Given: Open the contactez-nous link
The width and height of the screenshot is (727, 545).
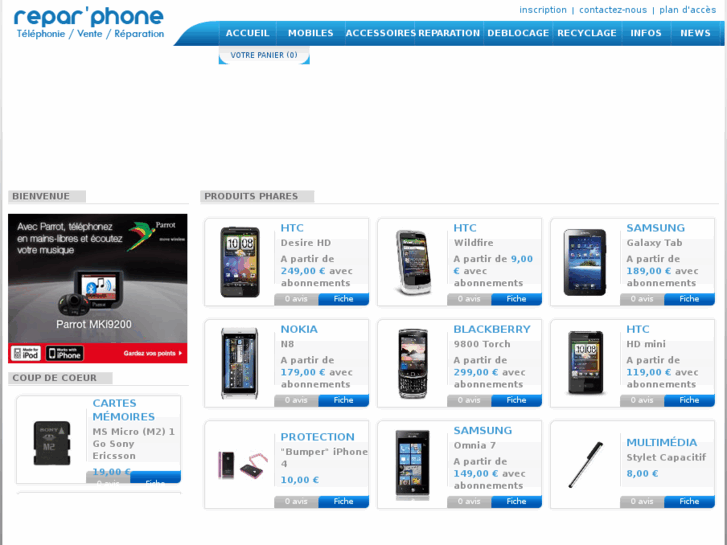Looking at the screenshot, I should tap(612, 10).
